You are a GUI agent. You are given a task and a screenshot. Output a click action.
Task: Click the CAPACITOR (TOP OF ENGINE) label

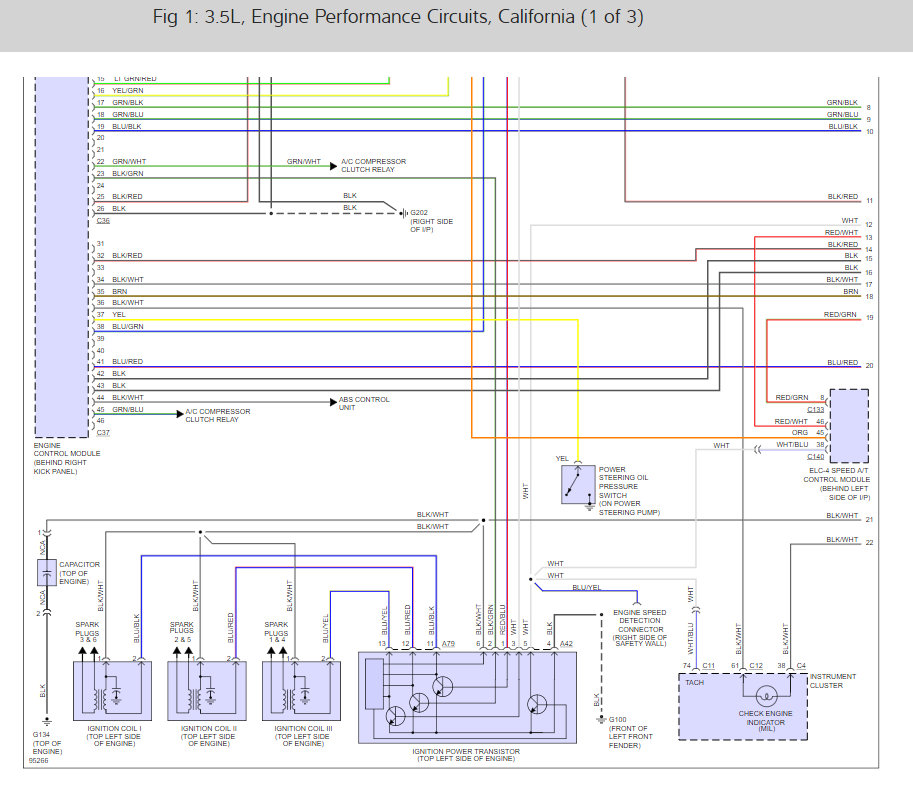79,573
